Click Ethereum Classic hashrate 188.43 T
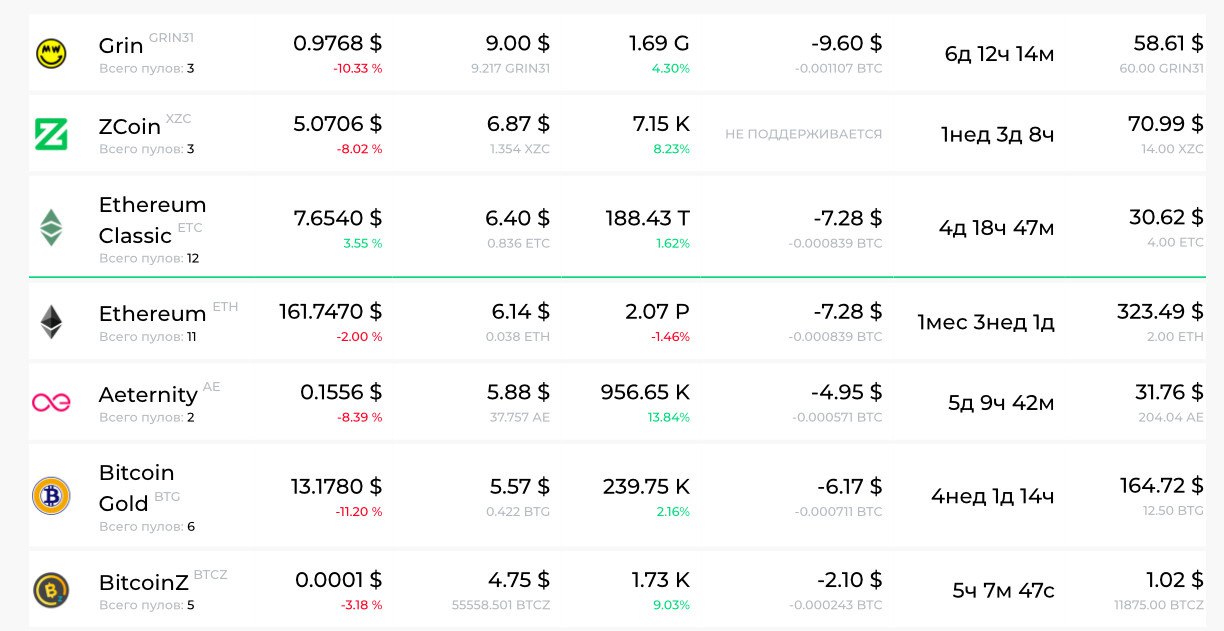Screen dimensions: 1224x631 coord(647,218)
